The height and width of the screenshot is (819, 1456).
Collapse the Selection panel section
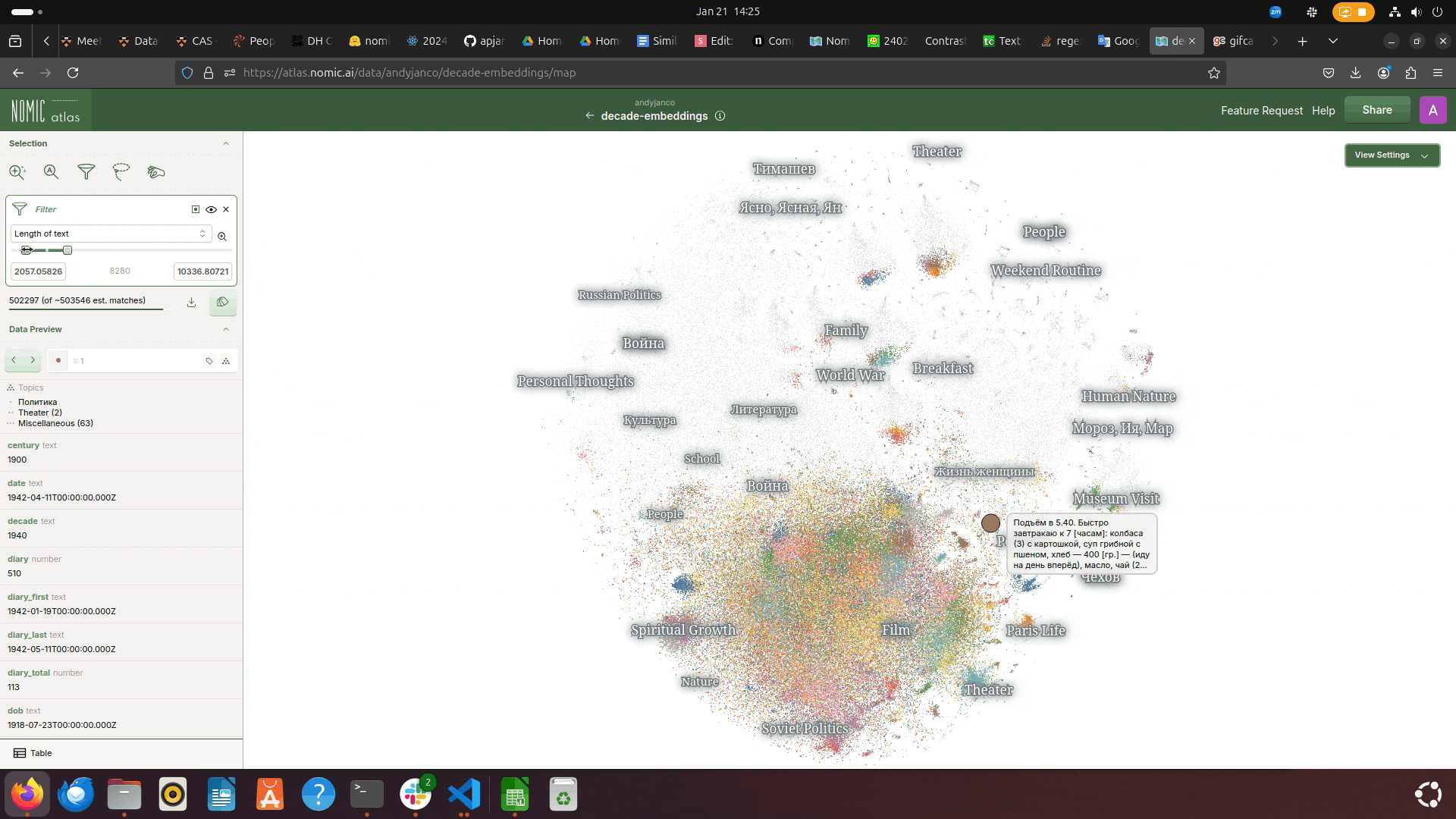225,143
